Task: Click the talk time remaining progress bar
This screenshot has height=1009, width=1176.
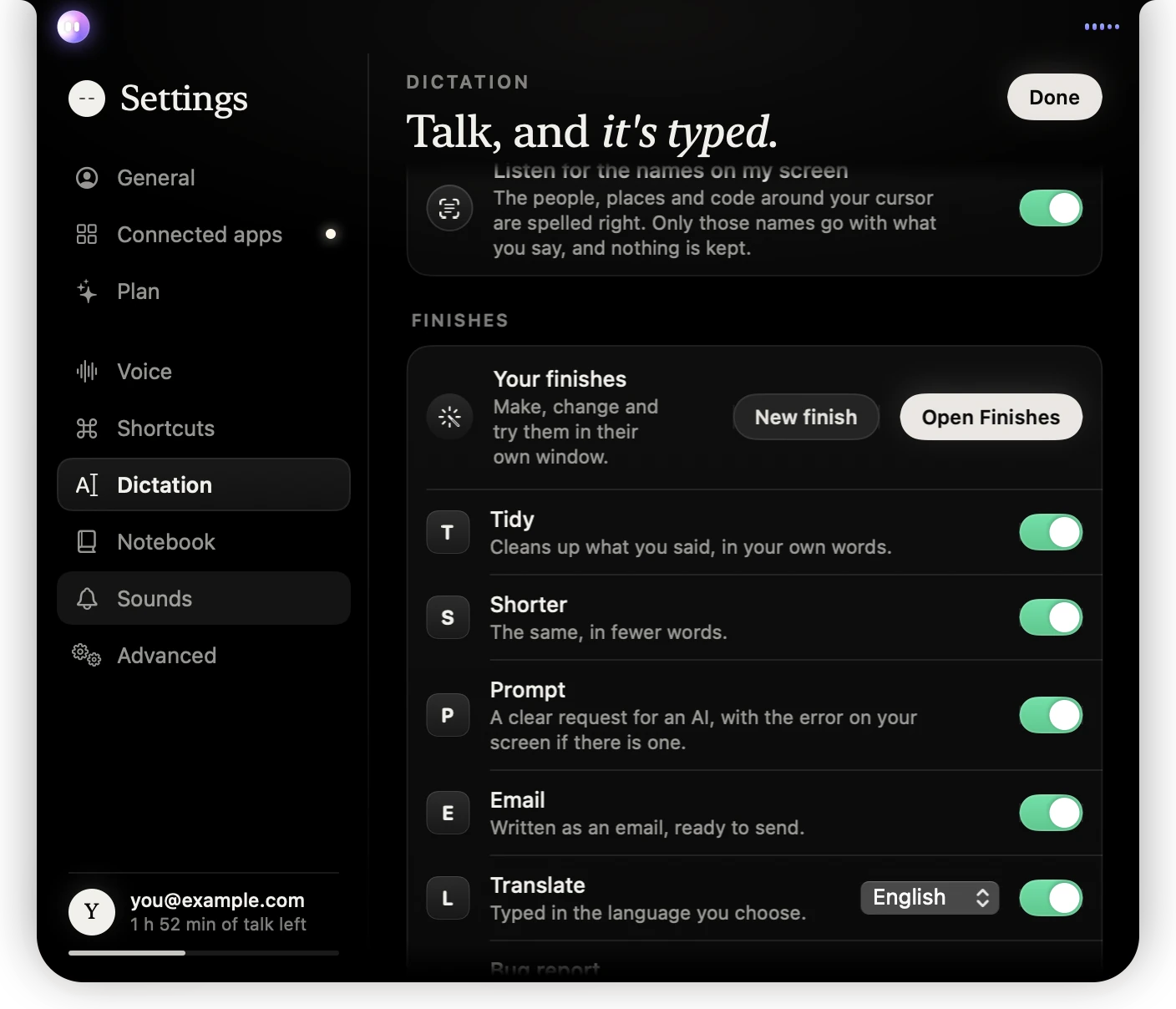Action: coord(204,953)
